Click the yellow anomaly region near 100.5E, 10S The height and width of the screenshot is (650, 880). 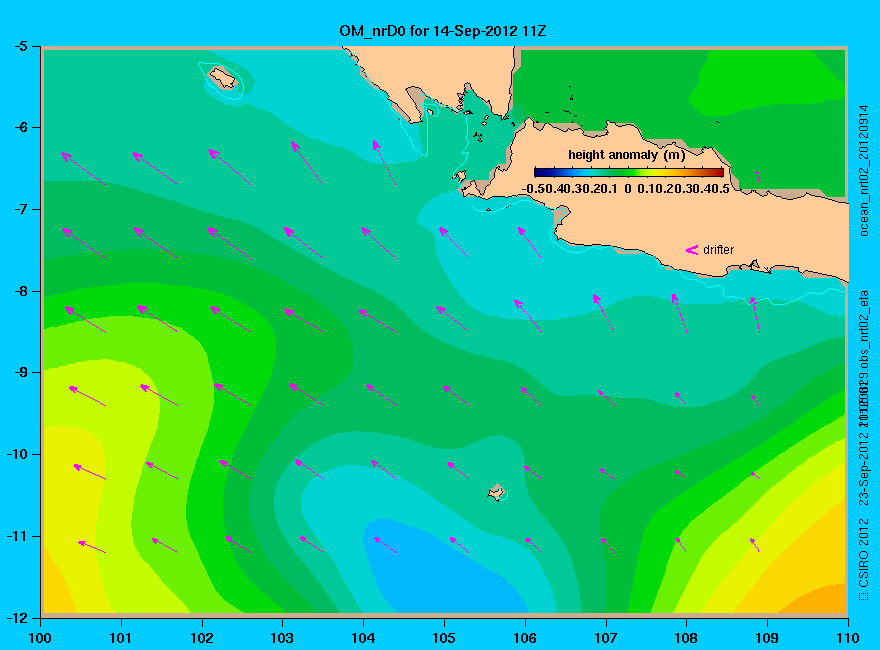tap(73, 516)
